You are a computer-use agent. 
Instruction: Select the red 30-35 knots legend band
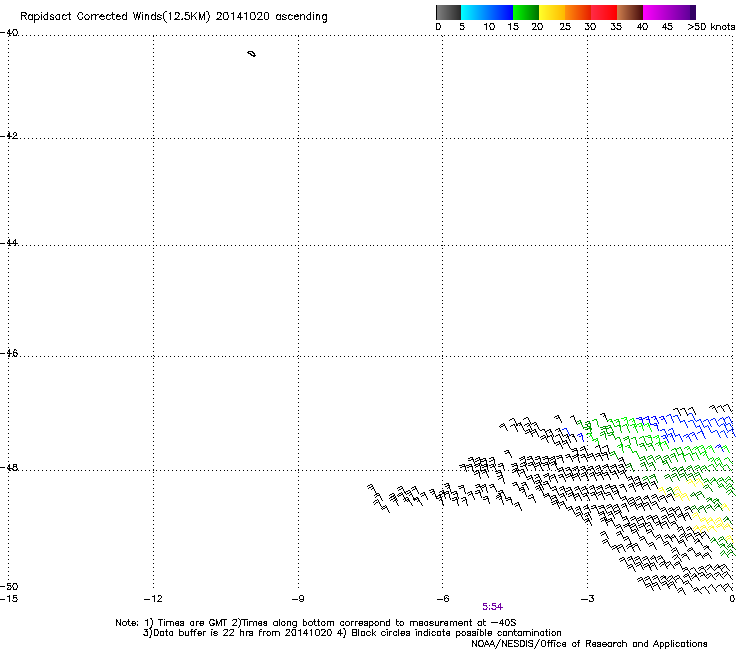coord(604,12)
